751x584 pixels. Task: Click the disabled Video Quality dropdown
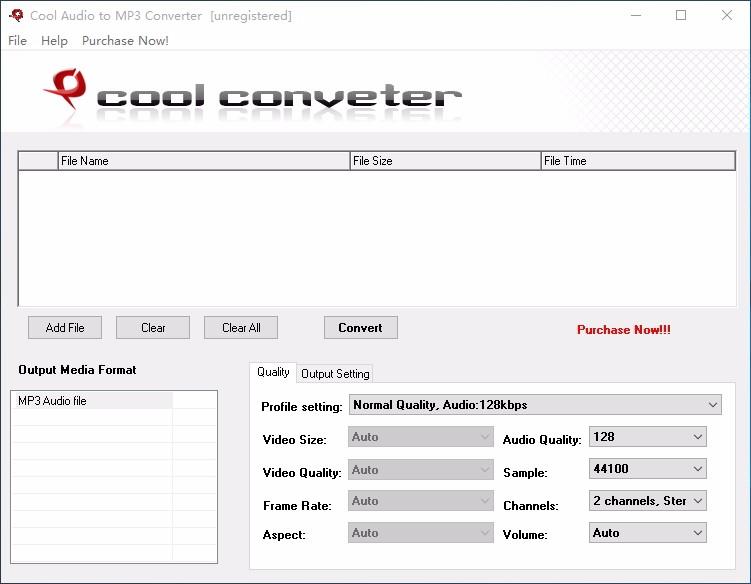(x=421, y=469)
